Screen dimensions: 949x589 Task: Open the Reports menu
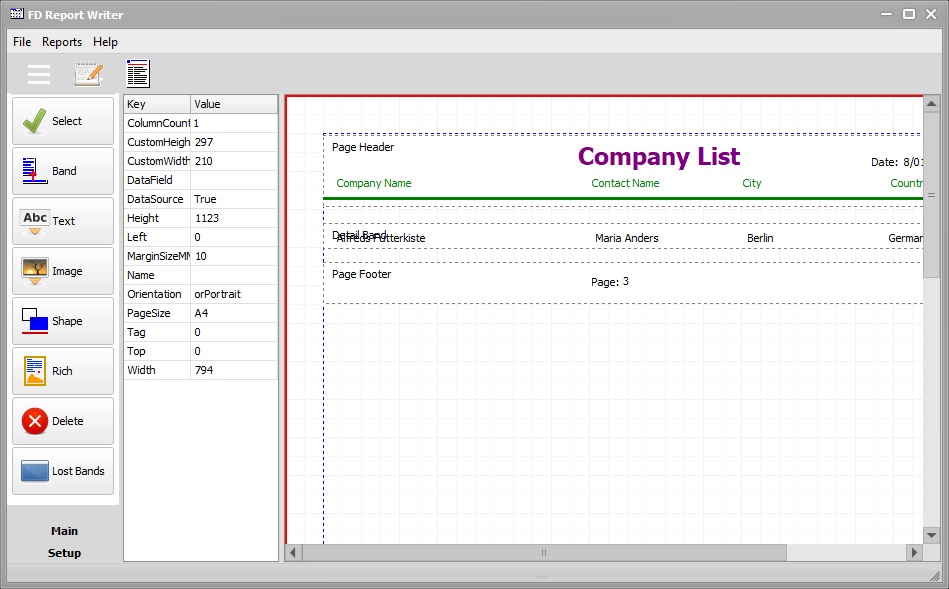(x=62, y=42)
